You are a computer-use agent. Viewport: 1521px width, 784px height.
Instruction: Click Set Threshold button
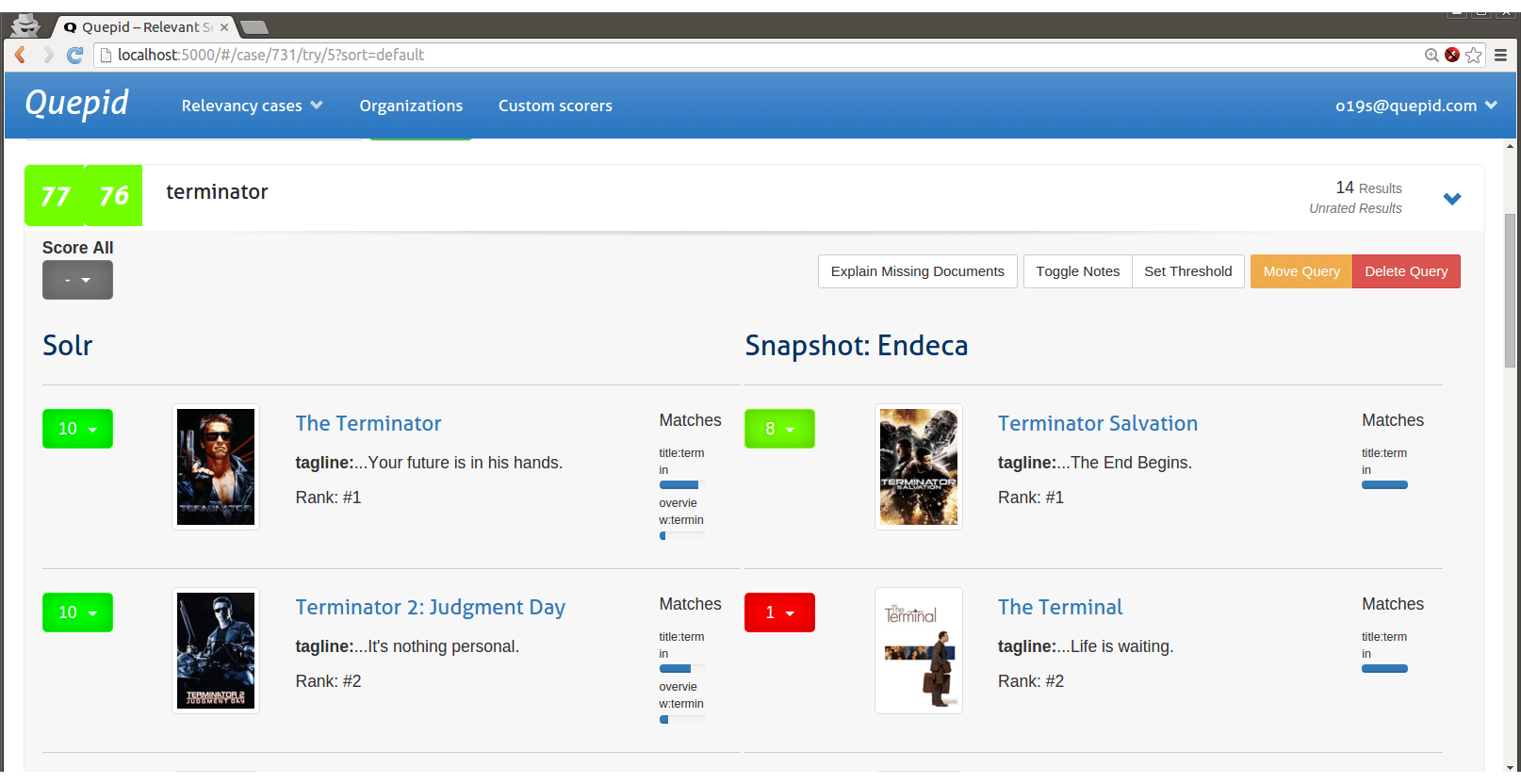point(1188,271)
